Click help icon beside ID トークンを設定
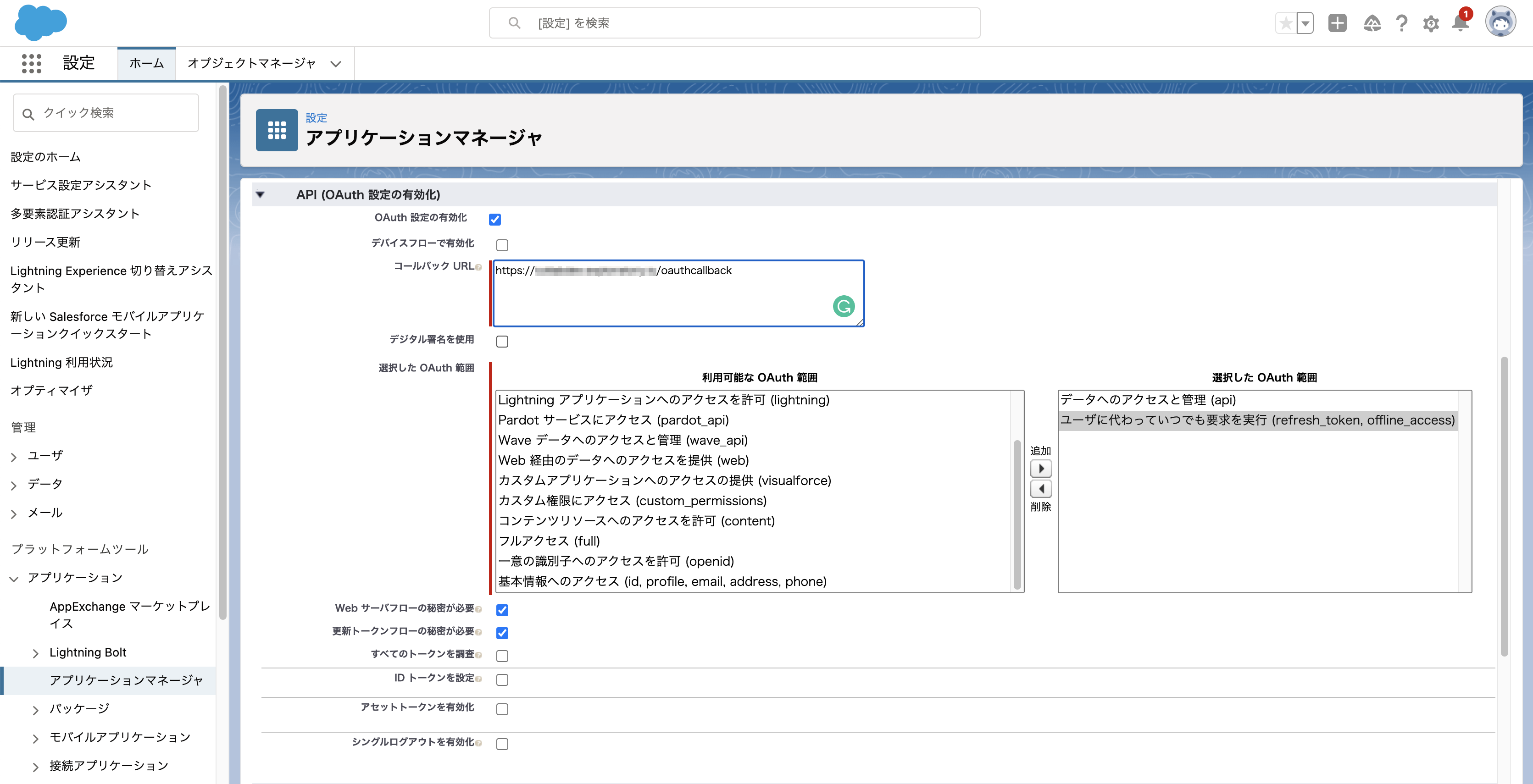Image resolution: width=1533 pixels, height=784 pixels. [x=478, y=679]
